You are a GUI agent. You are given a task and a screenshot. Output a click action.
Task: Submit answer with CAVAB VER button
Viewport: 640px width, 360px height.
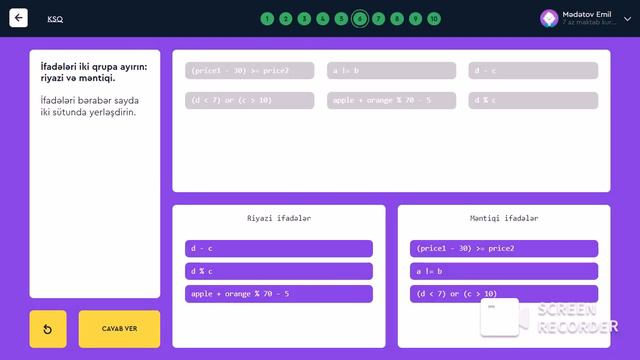pyautogui.click(x=119, y=329)
